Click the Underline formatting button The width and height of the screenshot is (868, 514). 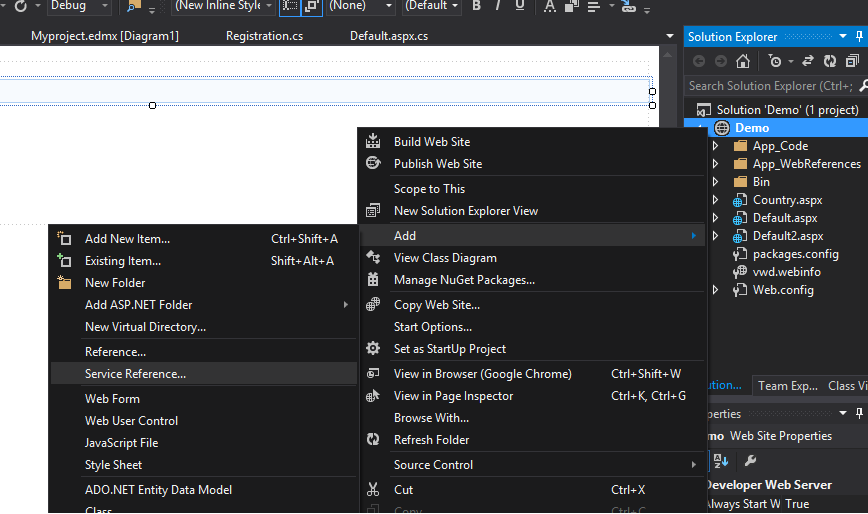pyautogui.click(x=519, y=6)
